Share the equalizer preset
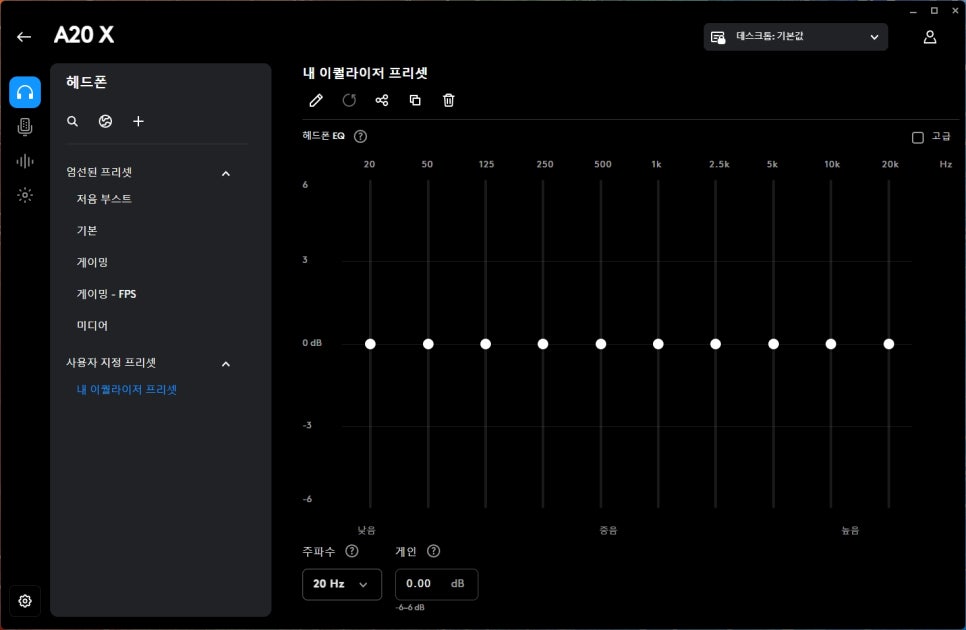Screen dimensions: 966x630 click(382, 100)
